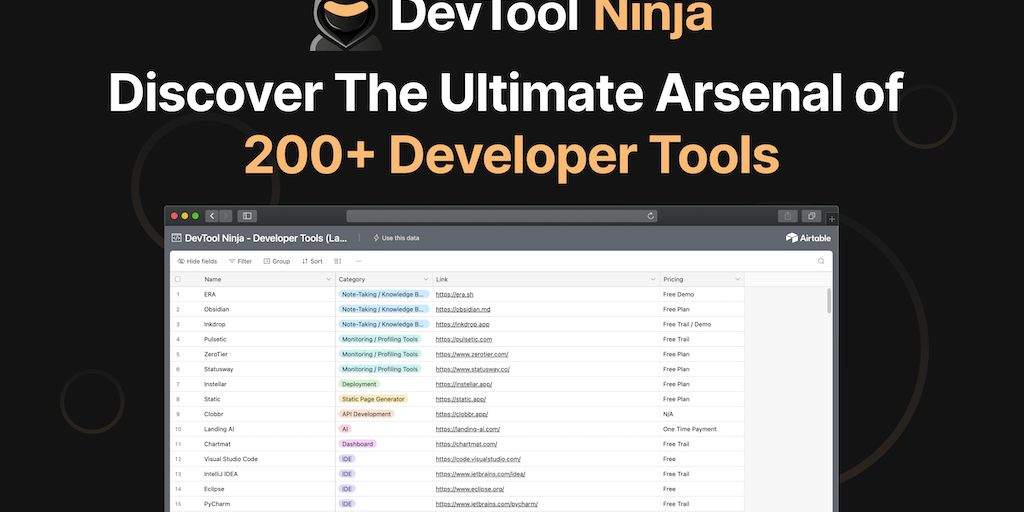Image resolution: width=1024 pixels, height=512 pixels.
Task: Click the browser share icon
Action: coord(788,216)
